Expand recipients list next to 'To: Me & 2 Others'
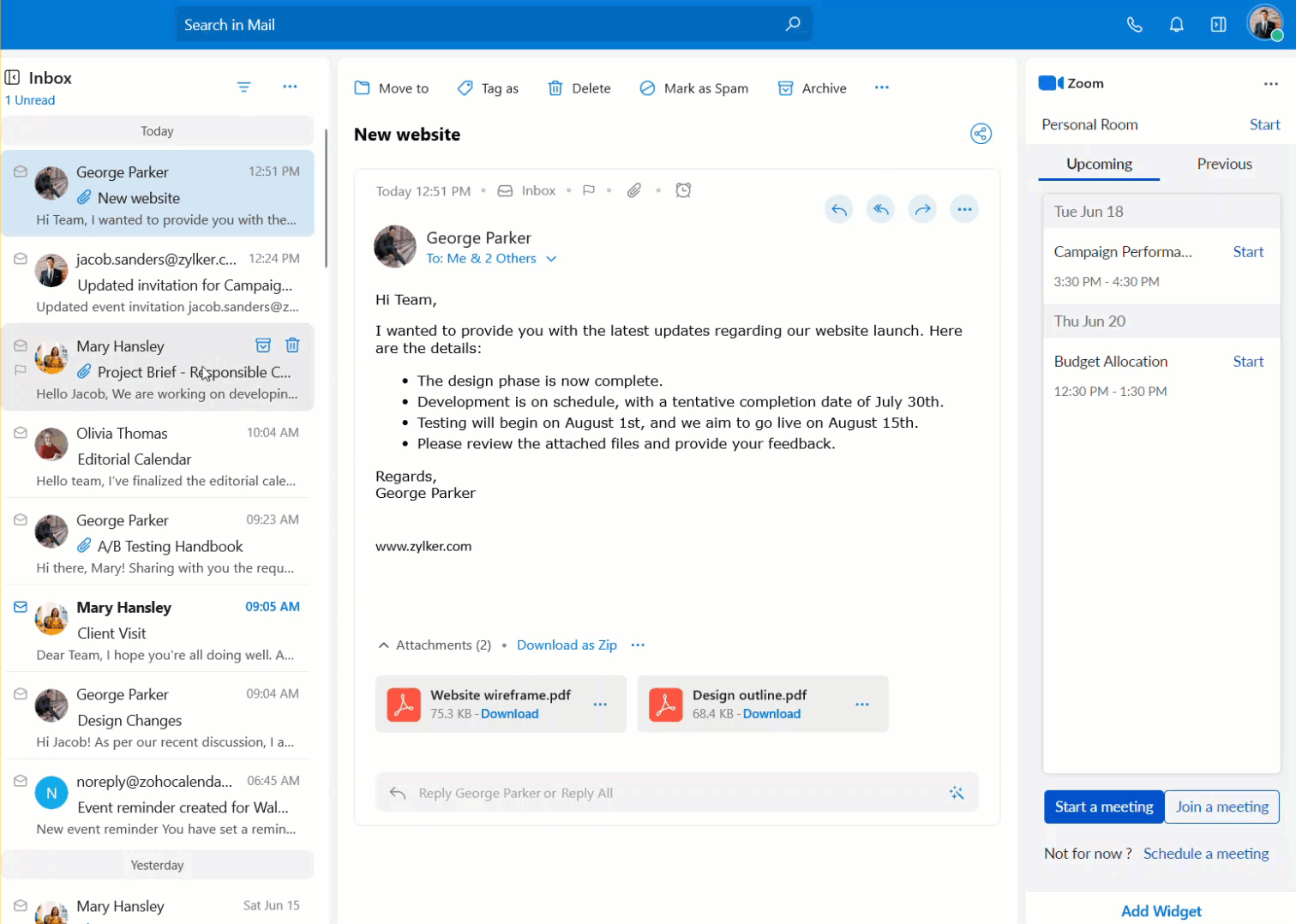The width and height of the screenshot is (1296, 924). pyautogui.click(x=551, y=259)
